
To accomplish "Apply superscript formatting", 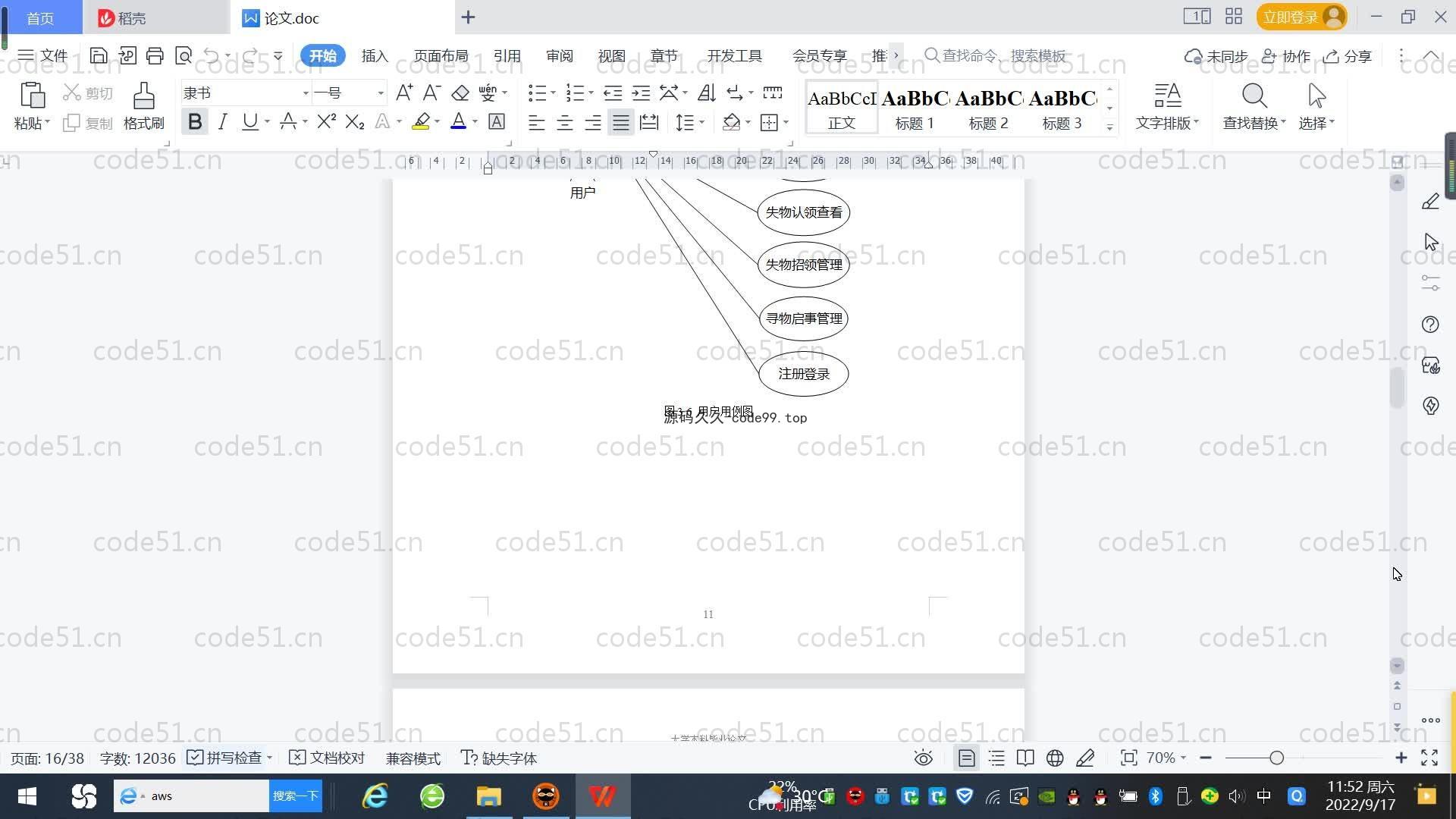I will (327, 122).
